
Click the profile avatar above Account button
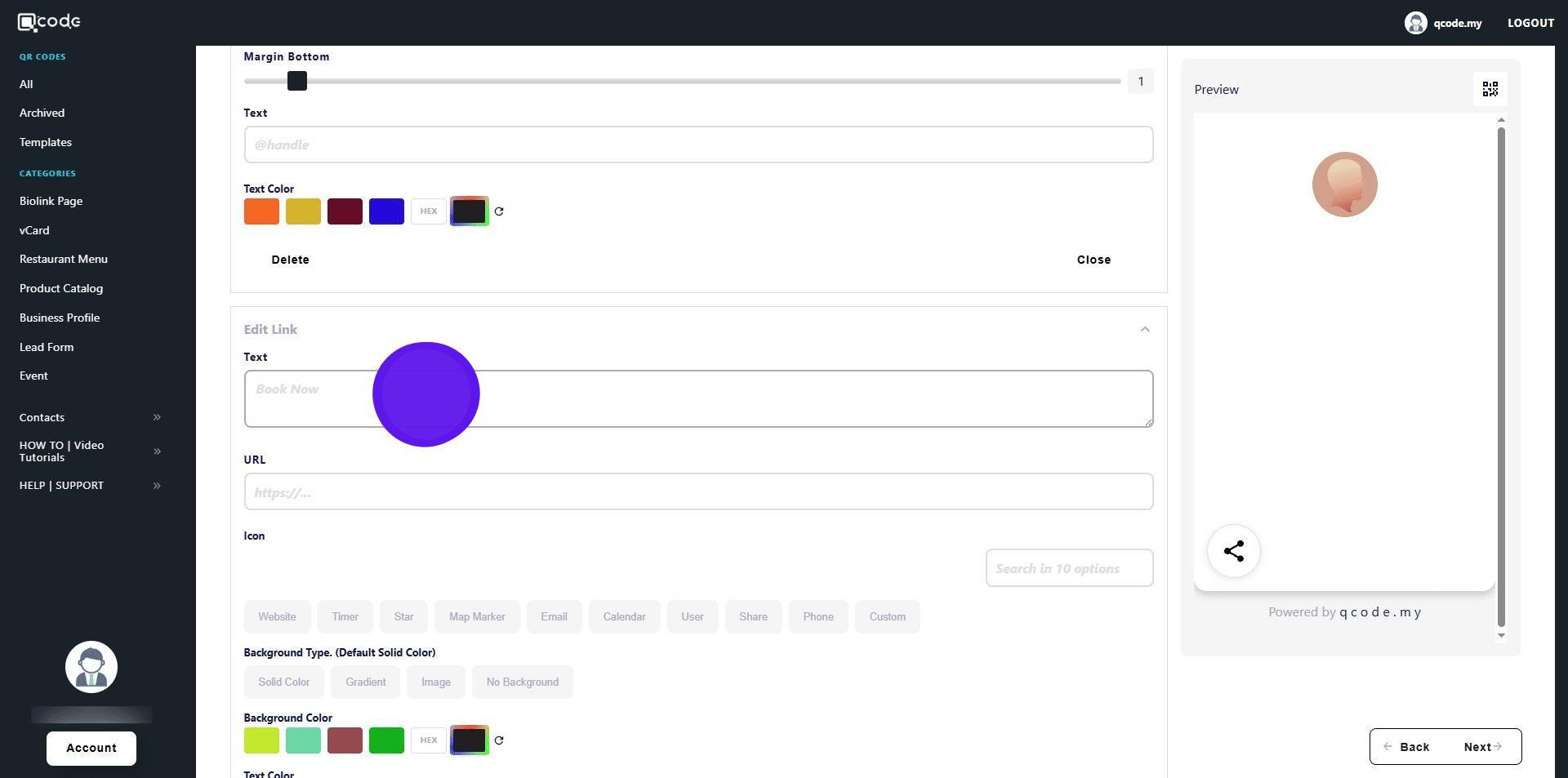pos(91,667)
